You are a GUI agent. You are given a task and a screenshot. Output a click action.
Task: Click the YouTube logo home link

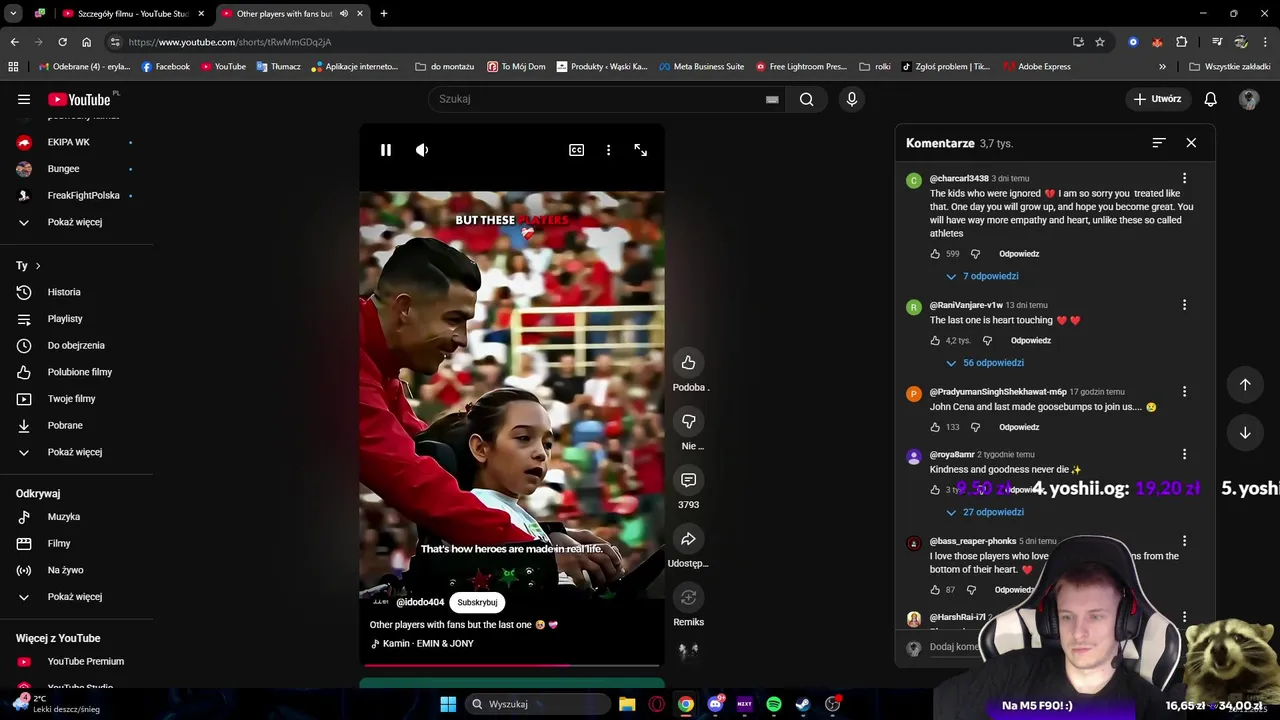pyautogui.click(x=80, y=99)
